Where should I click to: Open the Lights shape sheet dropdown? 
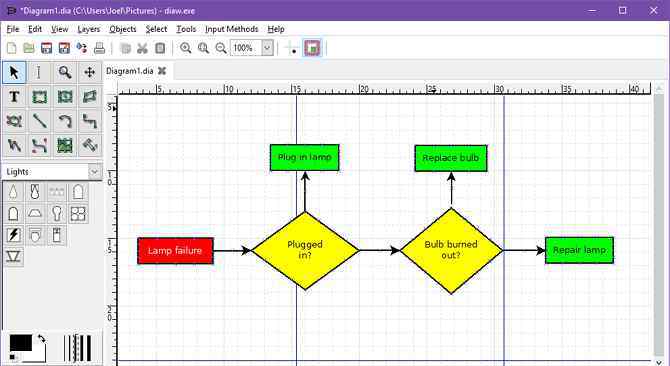pos(94,172)
